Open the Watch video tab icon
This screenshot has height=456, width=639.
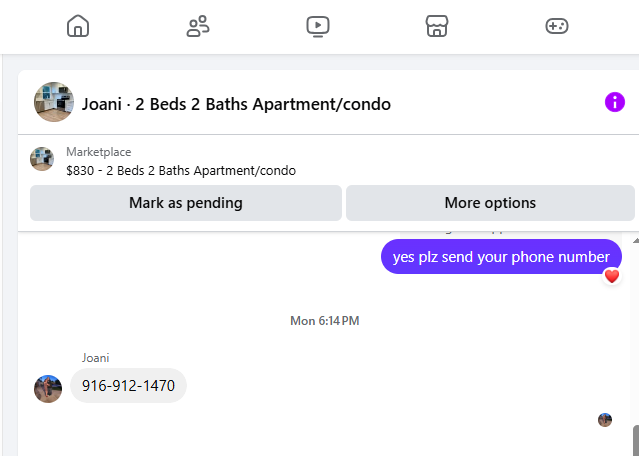pyautogui.click(x=318, y=27)
